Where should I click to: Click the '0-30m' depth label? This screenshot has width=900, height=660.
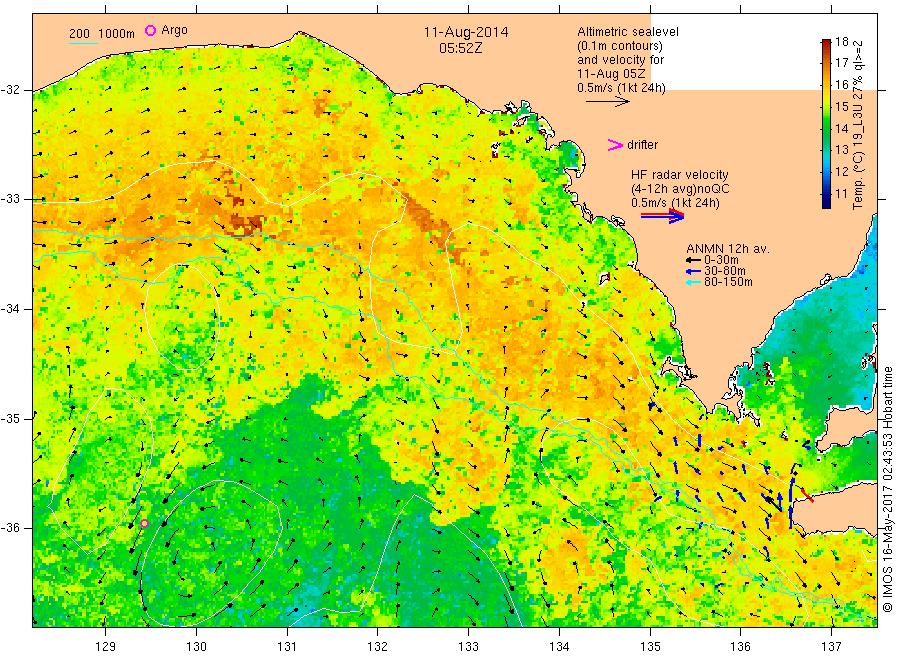pyautogui.click(x=721, y=260)
